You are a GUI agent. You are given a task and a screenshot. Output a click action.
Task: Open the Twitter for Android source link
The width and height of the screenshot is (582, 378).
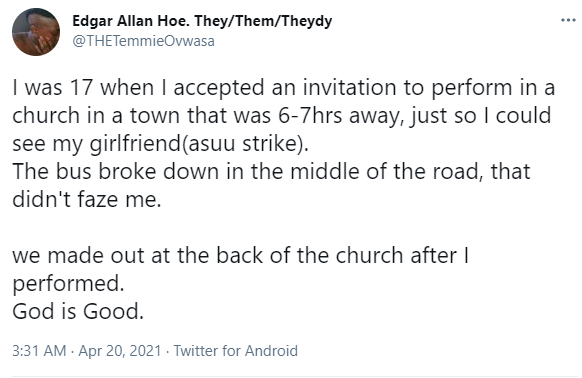(x=236, y=351)
